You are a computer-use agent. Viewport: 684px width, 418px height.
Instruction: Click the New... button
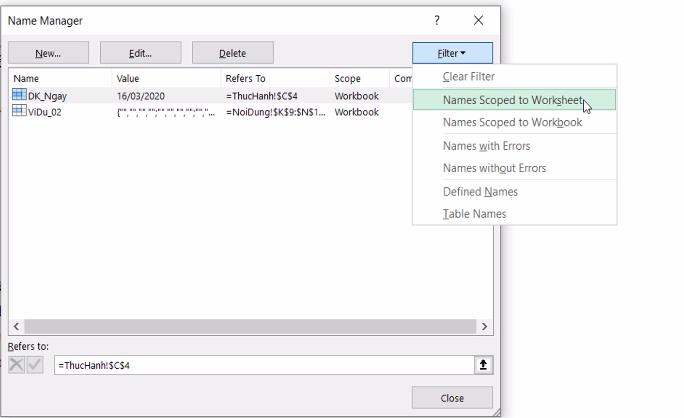48,53
